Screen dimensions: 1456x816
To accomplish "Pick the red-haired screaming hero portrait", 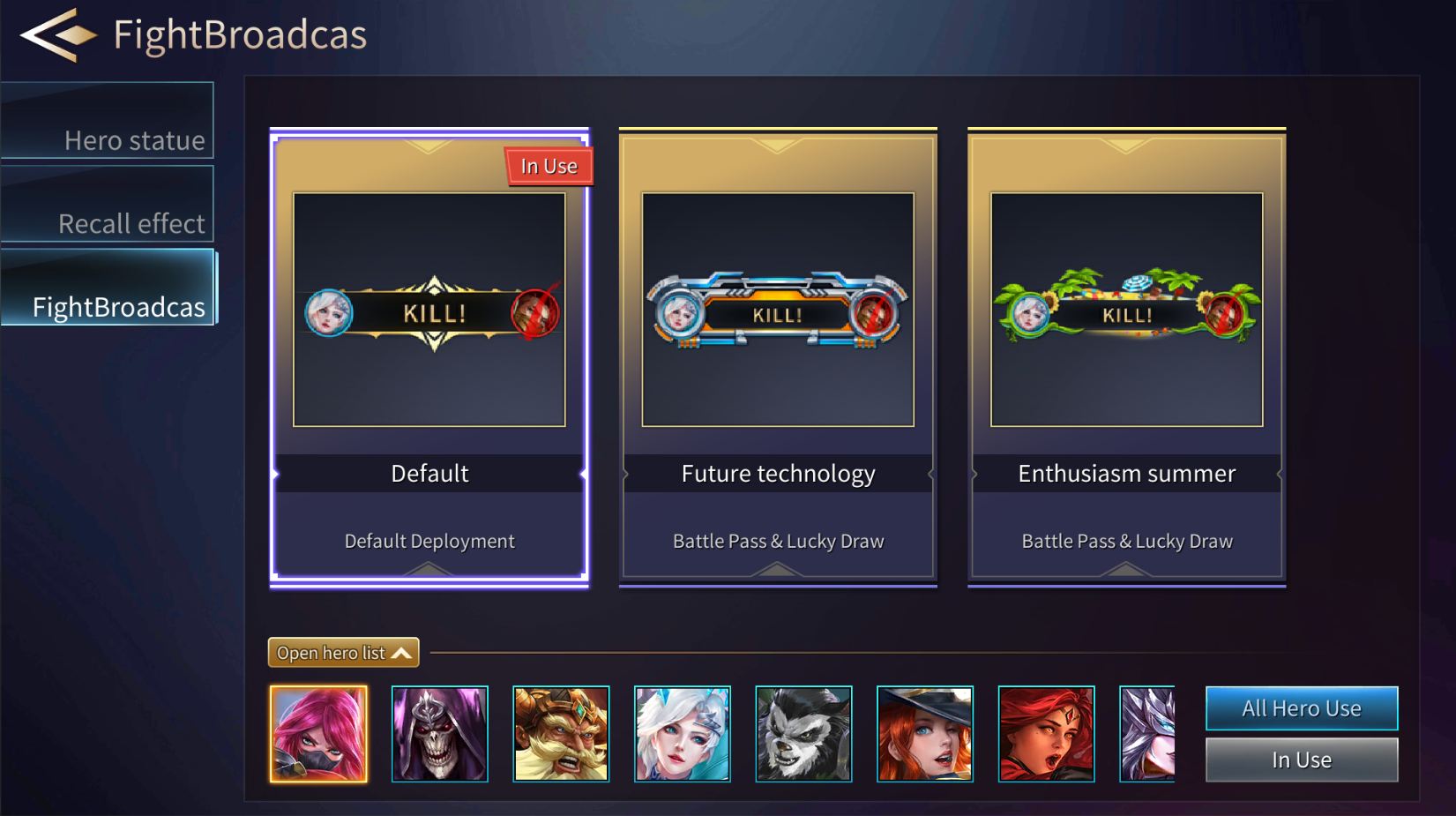I will (x=1046, y=734).
